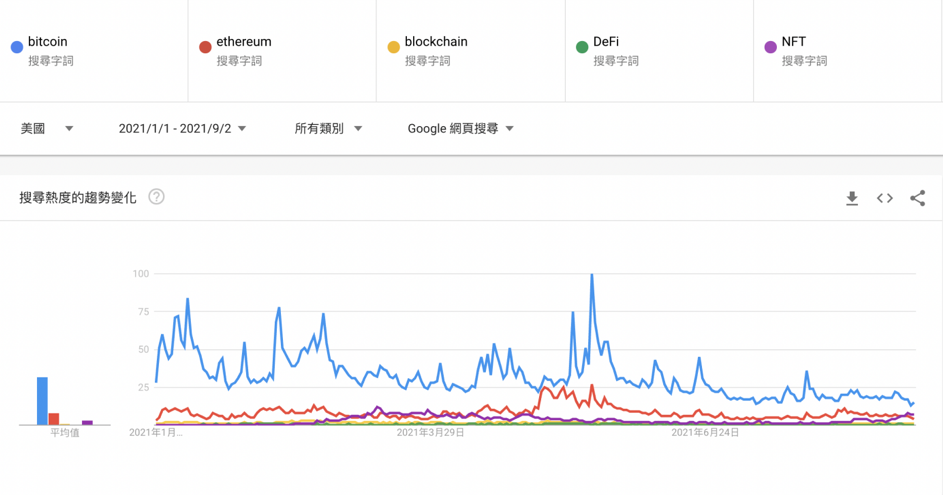
Task: Edit the NFT search term
Action: click(793, 42)
